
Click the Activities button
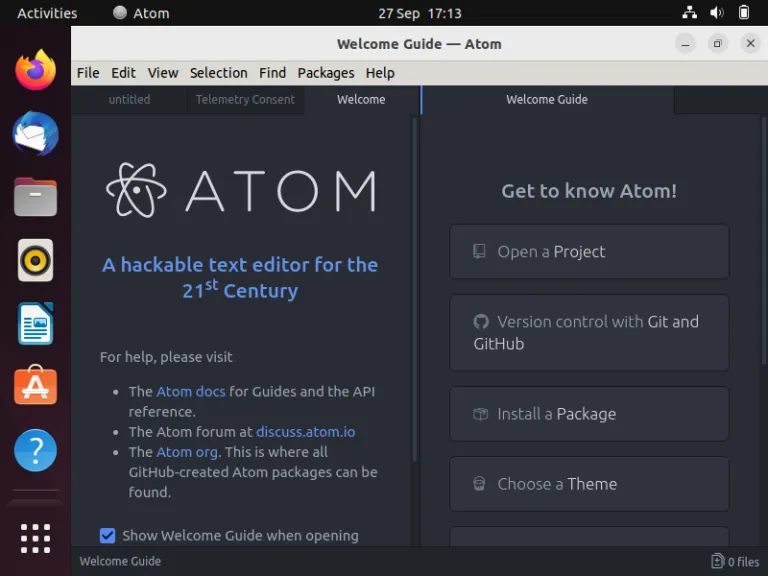(47, 13)
